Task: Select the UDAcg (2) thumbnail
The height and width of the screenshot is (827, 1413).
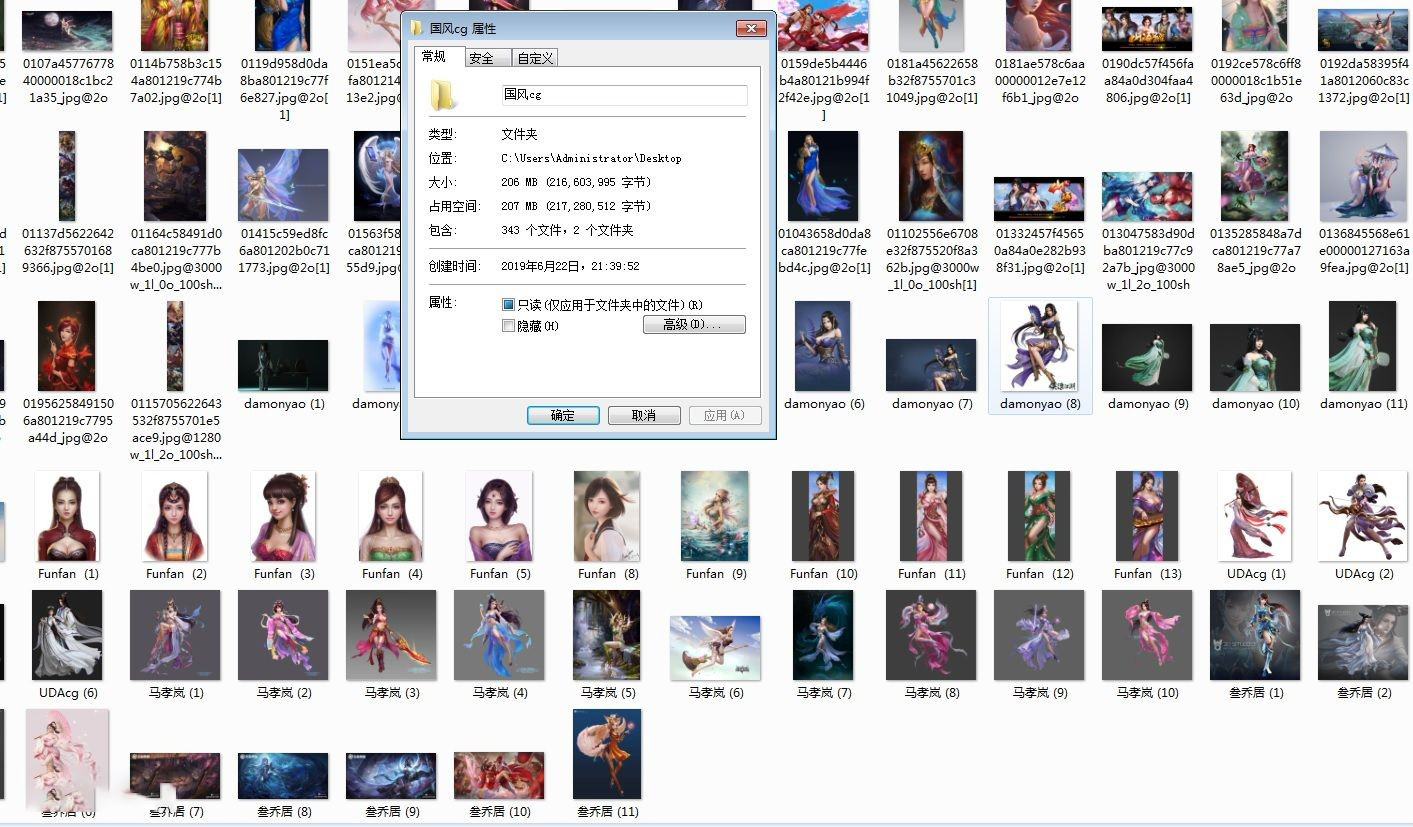Action: (1362, 516)
